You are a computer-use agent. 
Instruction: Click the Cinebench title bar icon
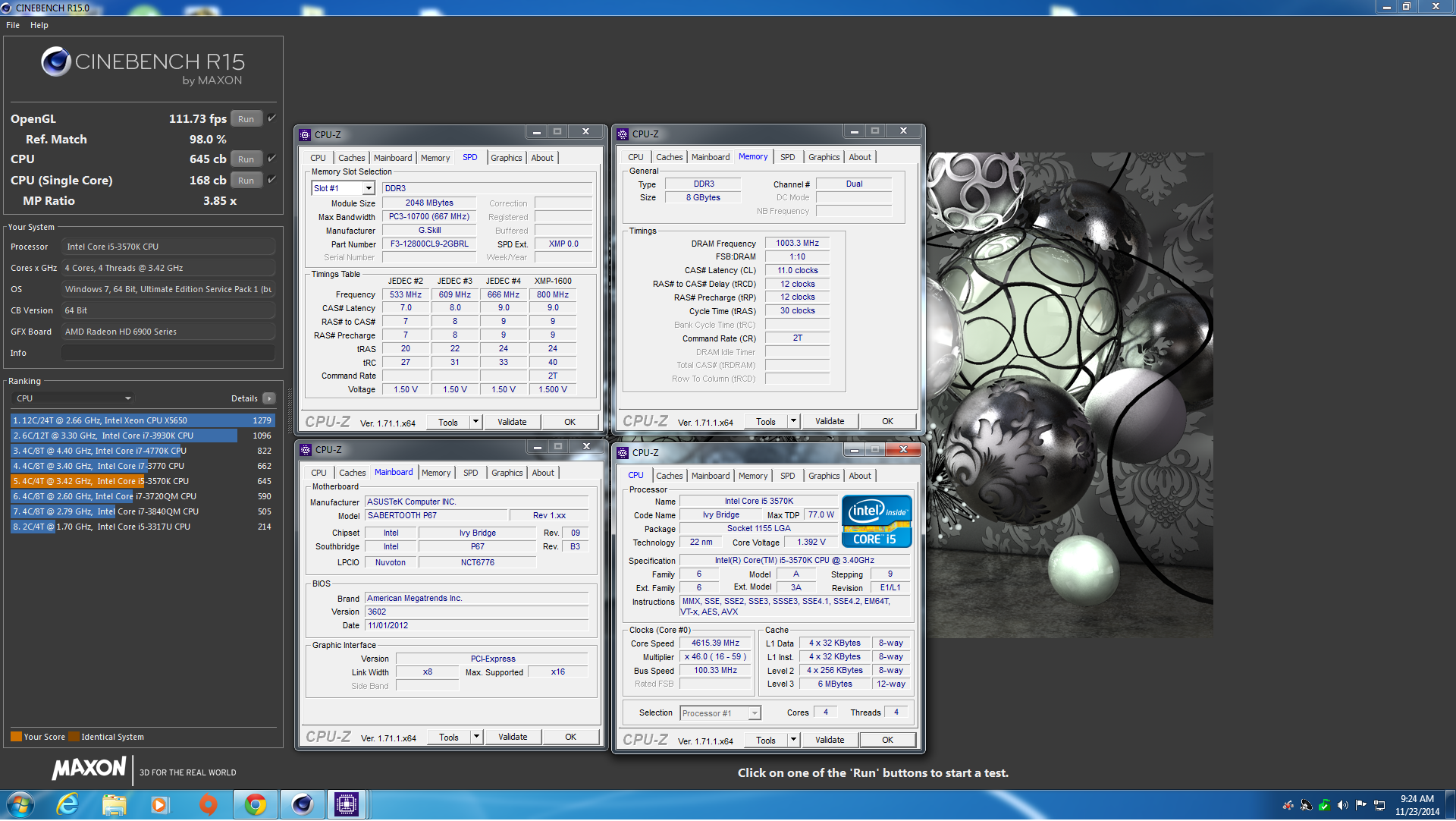7,8
